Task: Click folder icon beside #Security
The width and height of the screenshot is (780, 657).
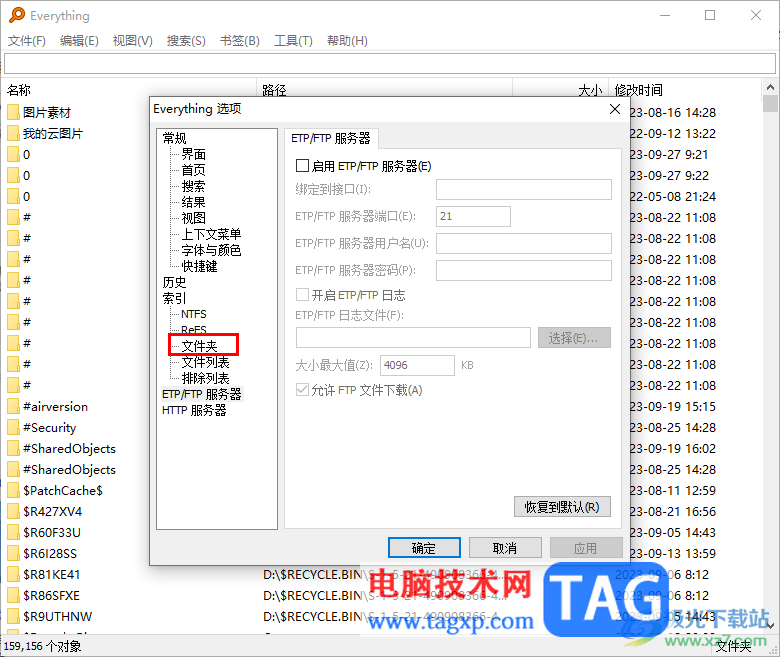Action: tap(13, 427)
